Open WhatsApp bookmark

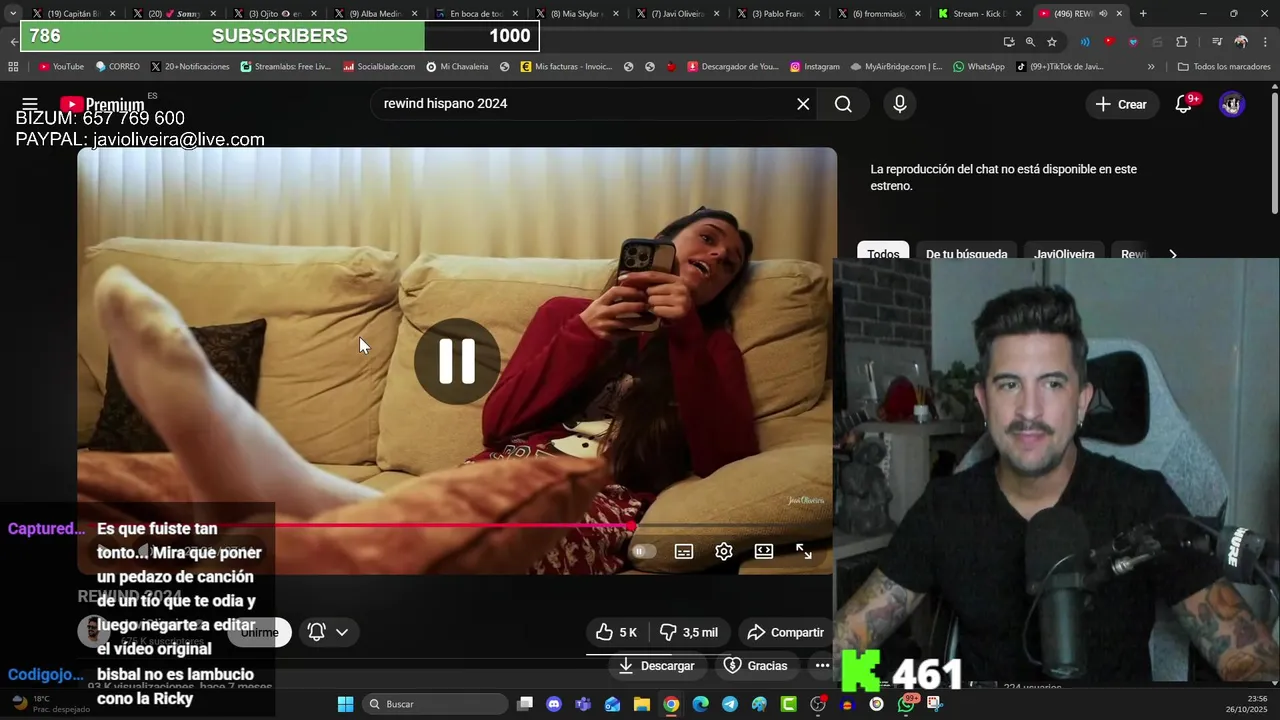(x=979, y=67)
